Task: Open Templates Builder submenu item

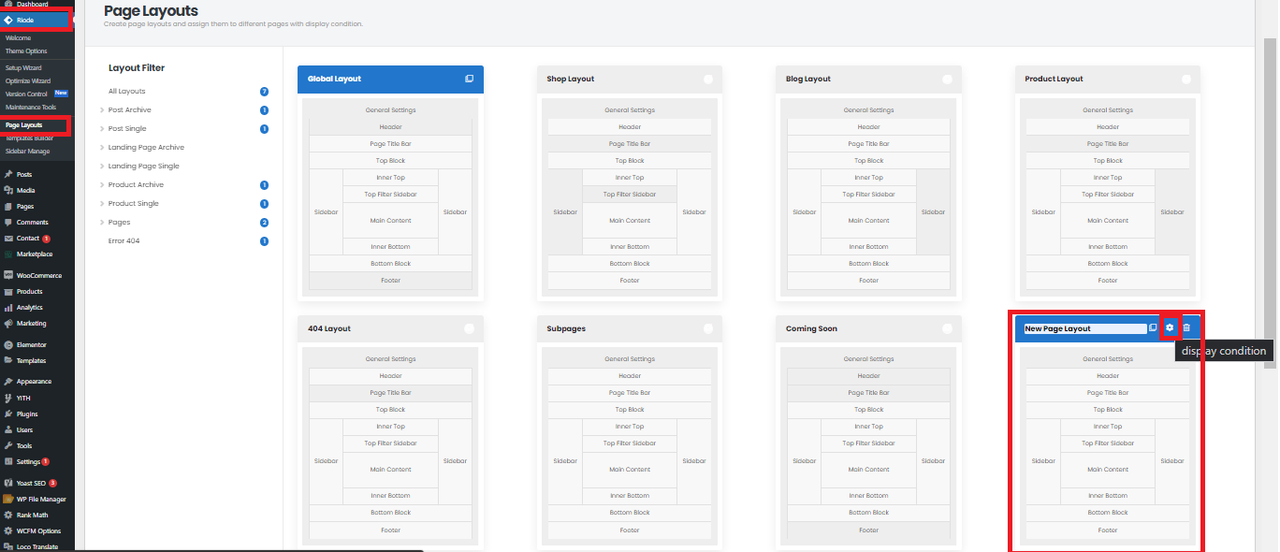Action: pos(28,138)
